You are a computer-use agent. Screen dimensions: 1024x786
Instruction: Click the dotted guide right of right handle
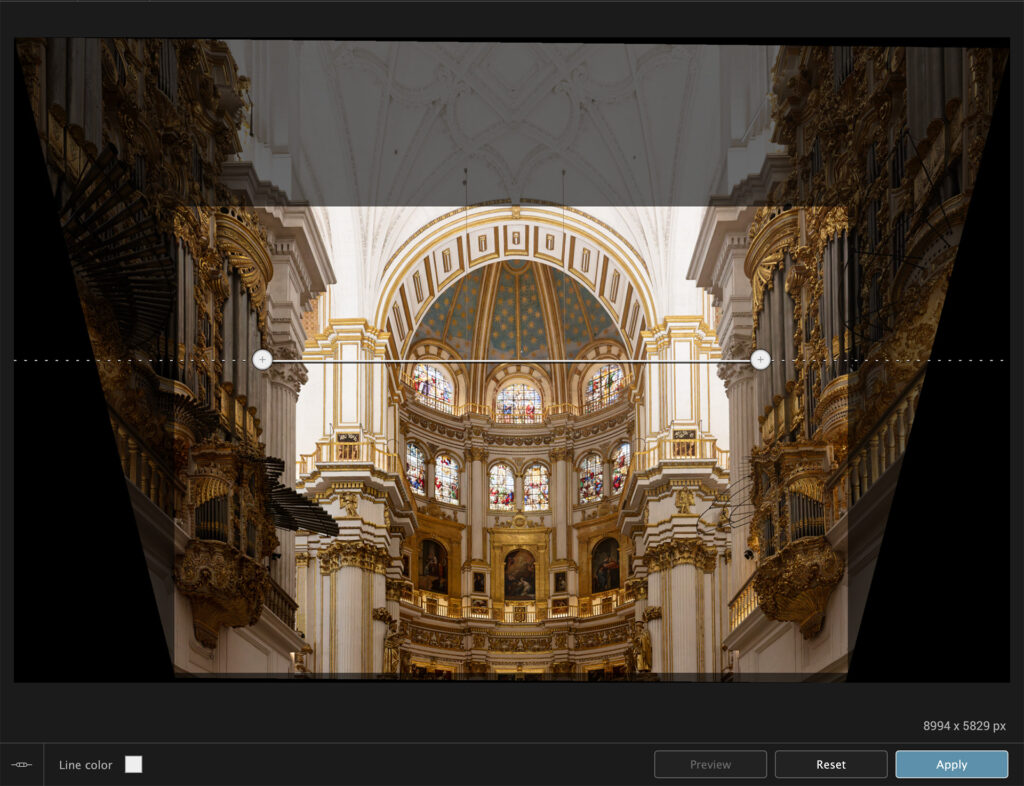point(890,360)
